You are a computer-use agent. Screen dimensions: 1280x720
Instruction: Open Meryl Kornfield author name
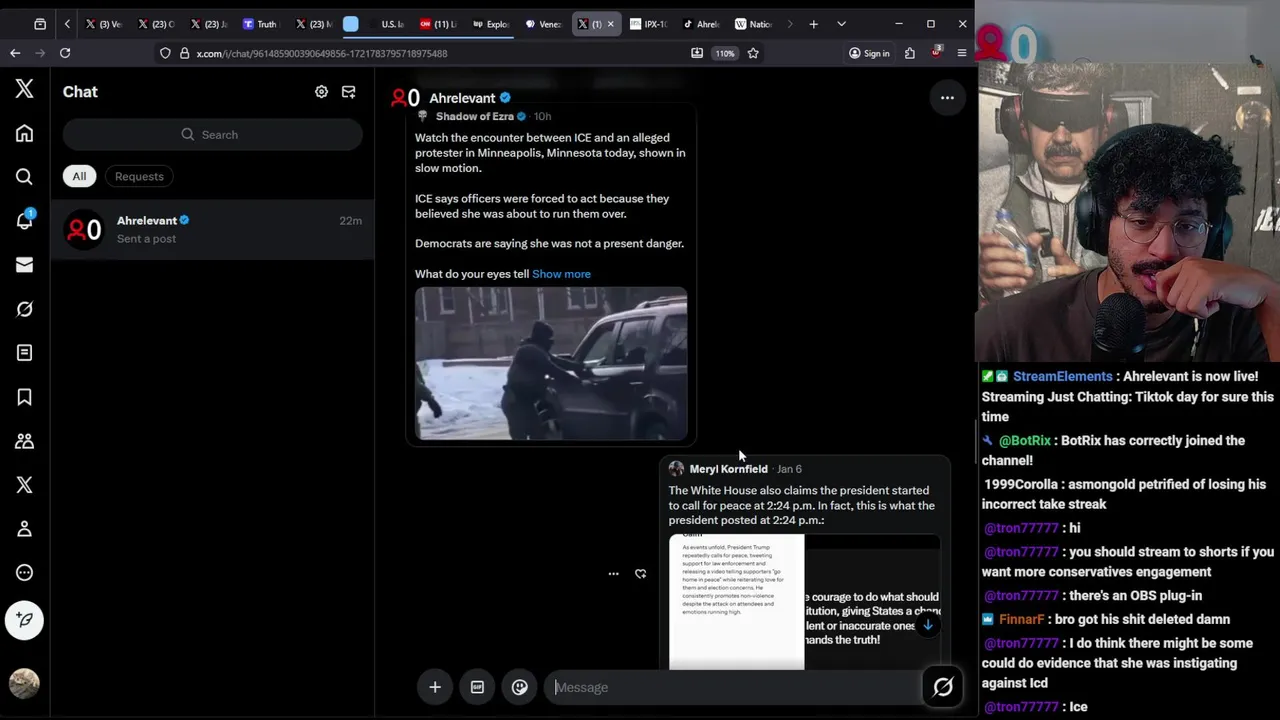pyautogui.click(x=728, y=469)
